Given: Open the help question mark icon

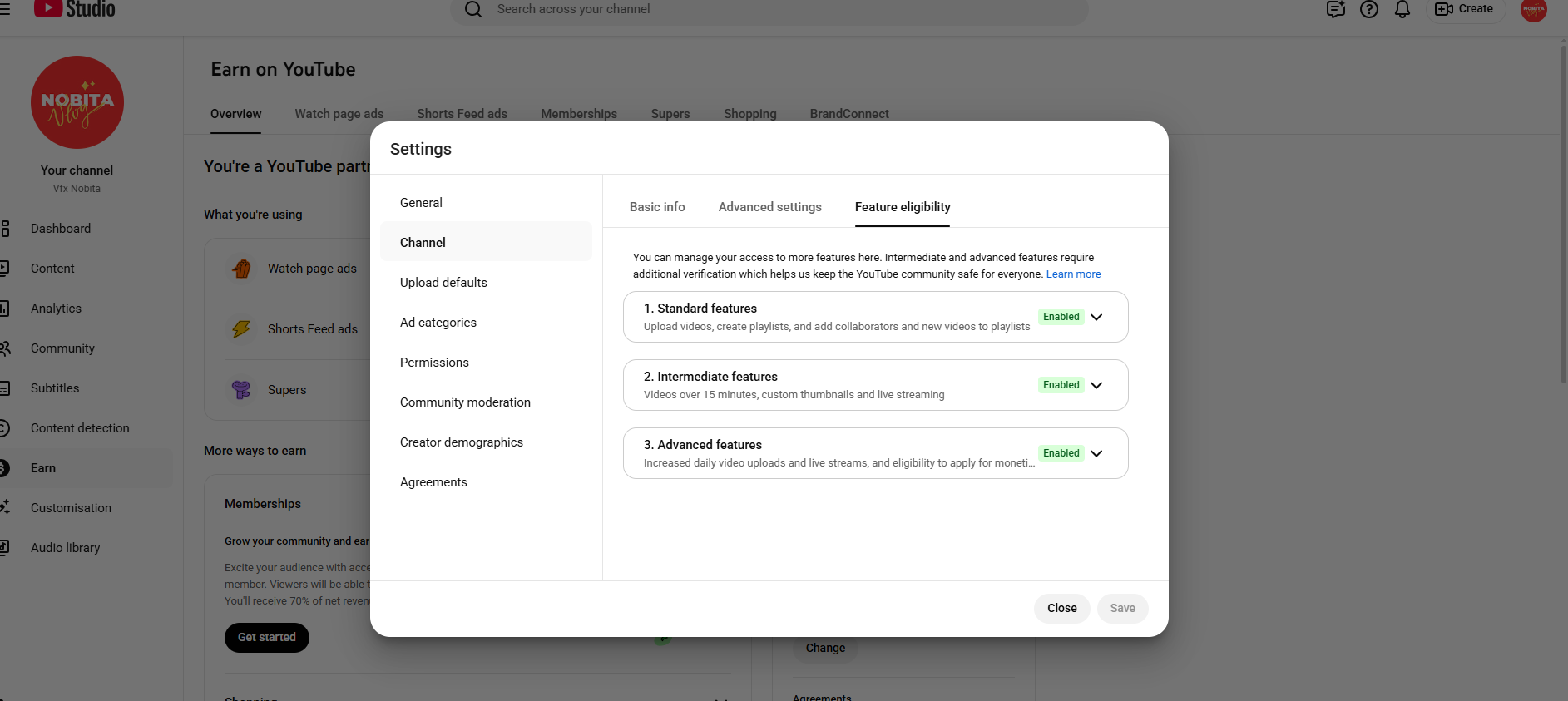Looking at the screenshot, I should (1368, 9).
